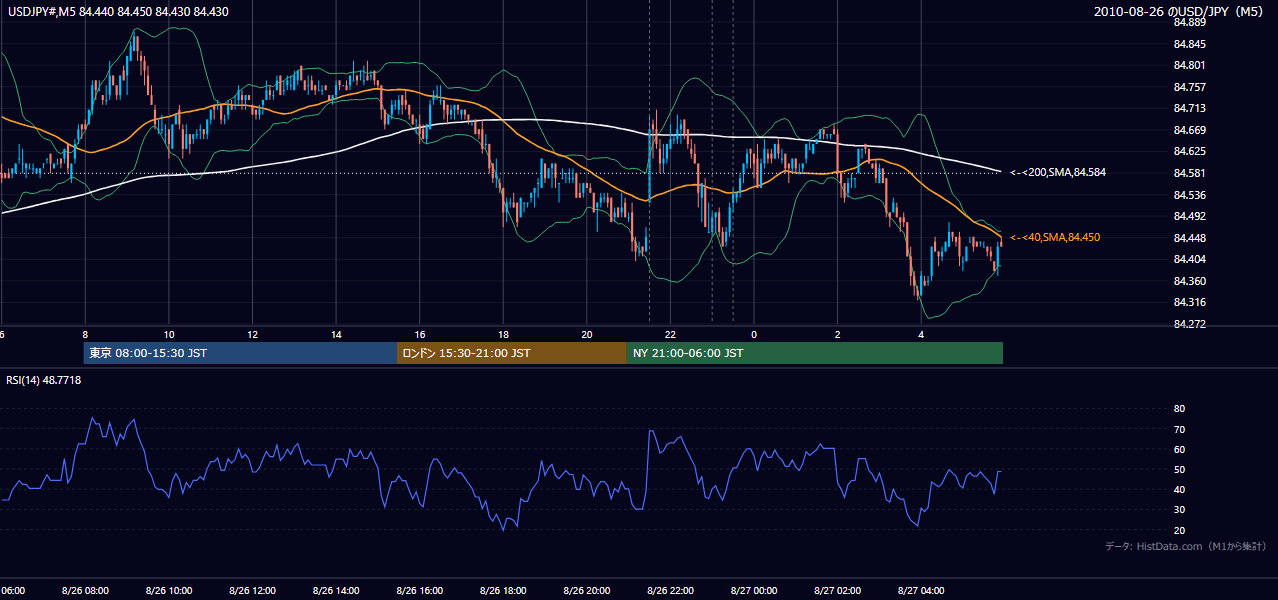Screen dimensions: 1278x600
Task: Click the 84.316 price axis label
Action: pyautogui.click(x=1189, y=302)
